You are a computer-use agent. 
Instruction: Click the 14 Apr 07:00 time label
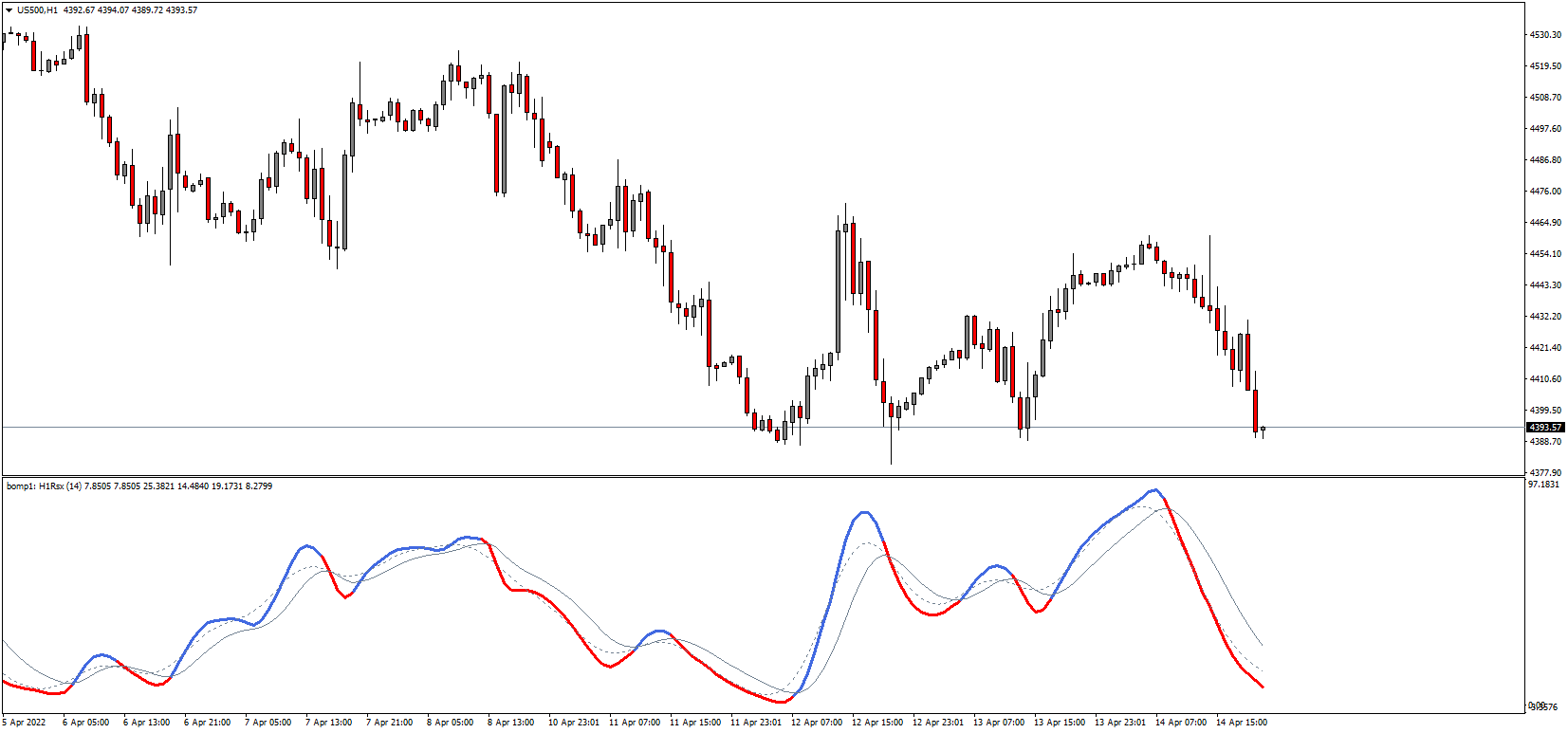(1181, 723)
